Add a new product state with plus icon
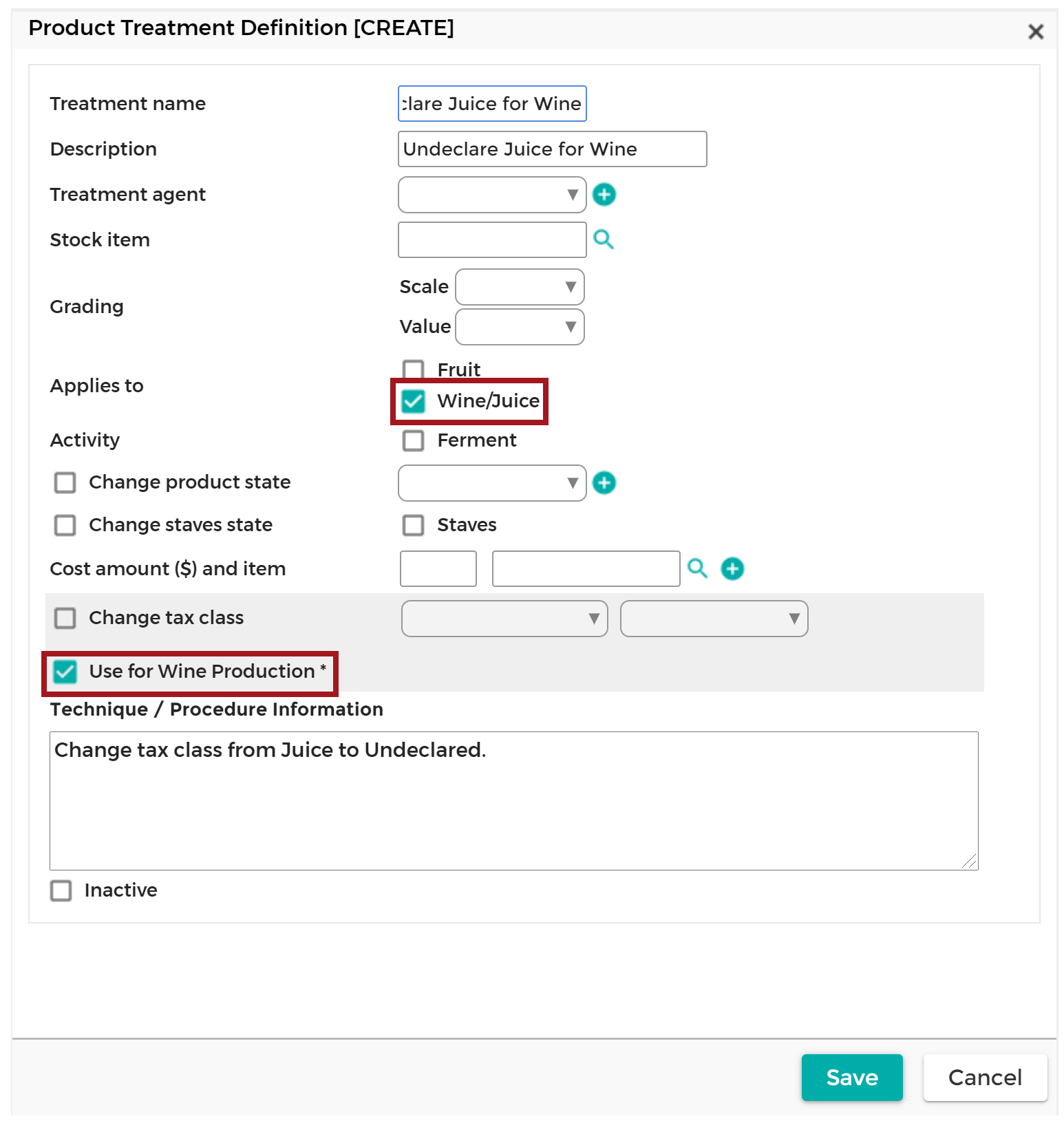The height and width of the screenshot is (1123, 1064). click(x=604, y=483)
